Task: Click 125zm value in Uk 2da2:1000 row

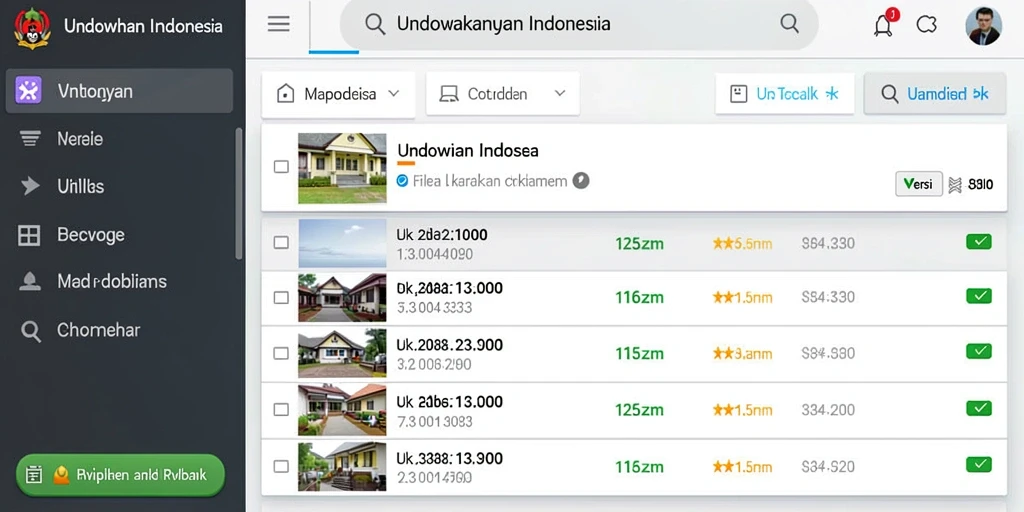Action: pyautogui.click(x=639, y=244)
